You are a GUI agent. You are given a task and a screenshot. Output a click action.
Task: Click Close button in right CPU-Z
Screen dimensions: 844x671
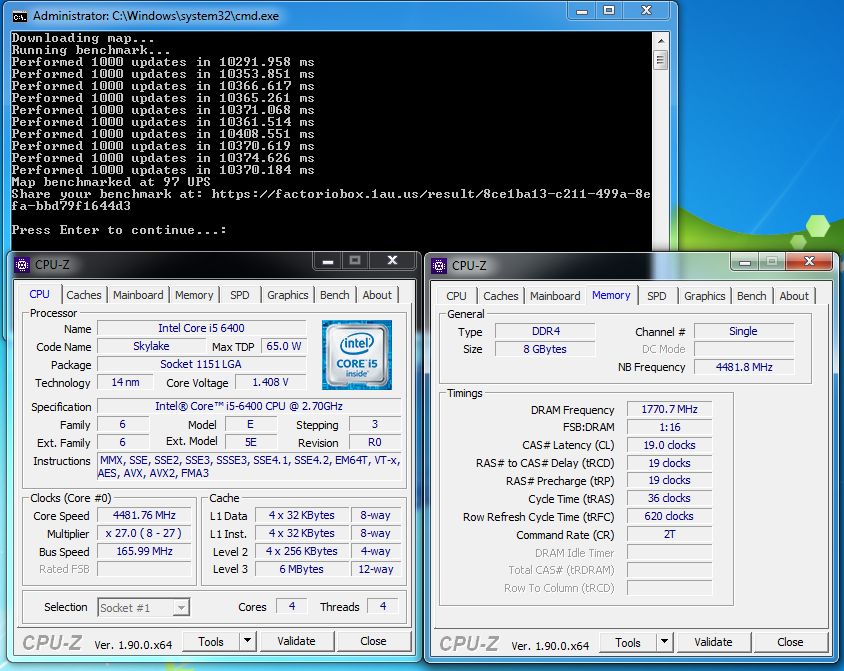click(790, 642)
